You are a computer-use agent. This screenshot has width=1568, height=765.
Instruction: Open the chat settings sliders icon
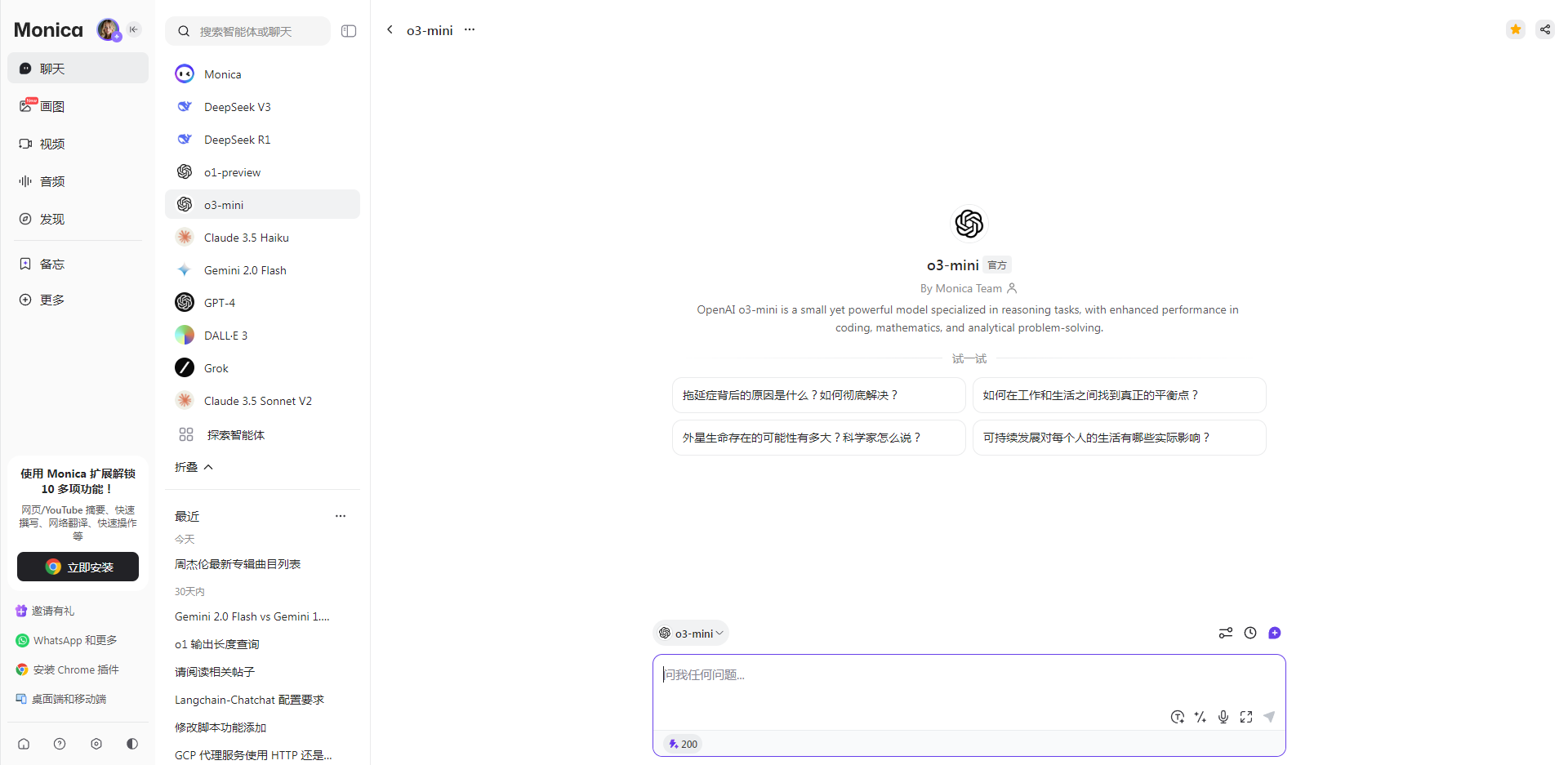[1226, 633]
